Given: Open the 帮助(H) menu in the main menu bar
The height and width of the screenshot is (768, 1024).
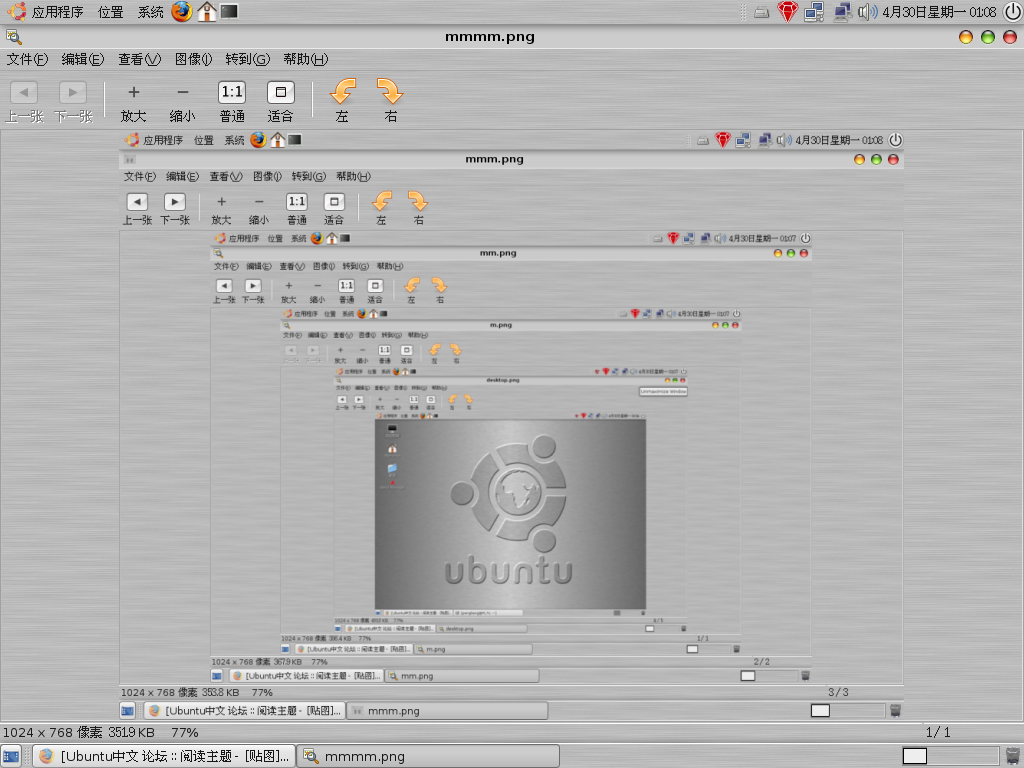Looking at the screenshot, I should point(306,59).
